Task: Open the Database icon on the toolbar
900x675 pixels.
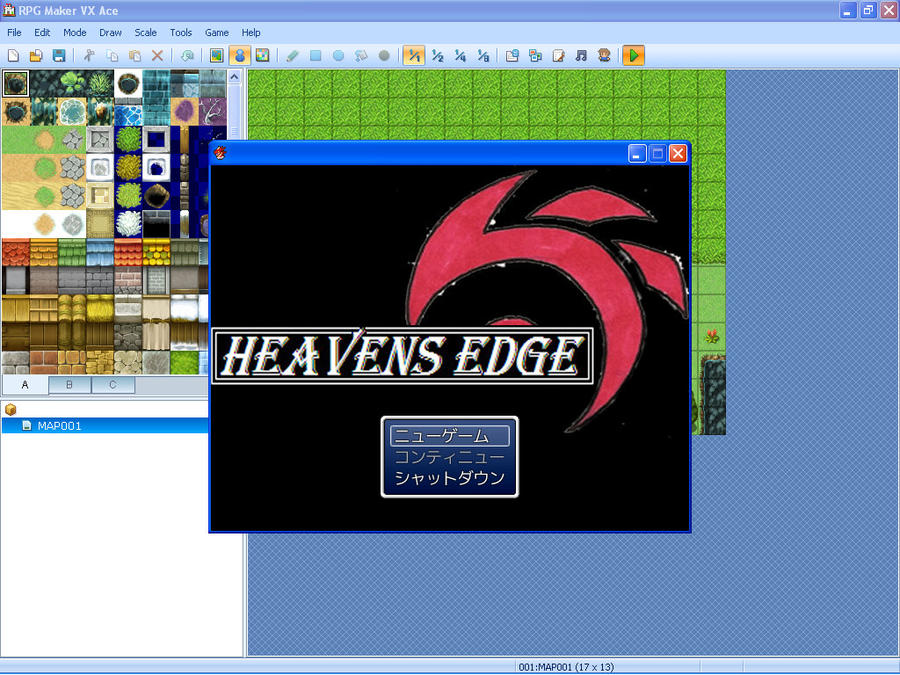Action: [x=512, y=55]
